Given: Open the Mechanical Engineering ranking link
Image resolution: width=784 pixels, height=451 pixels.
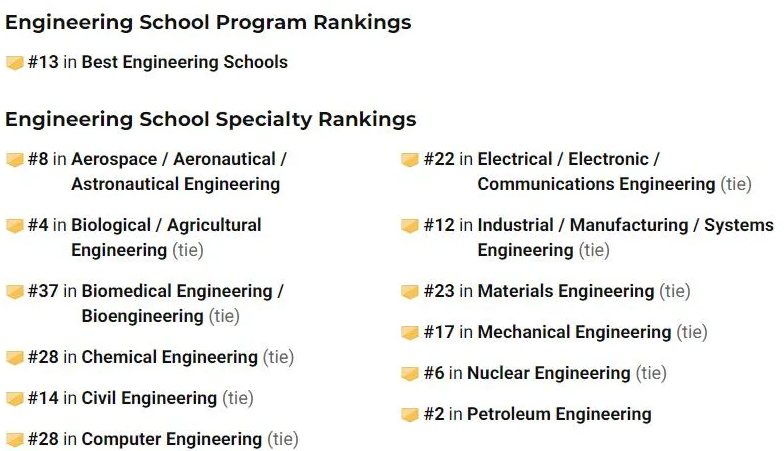Looking at the screenshot, I should pyautogui.click(x=573, y=332).
